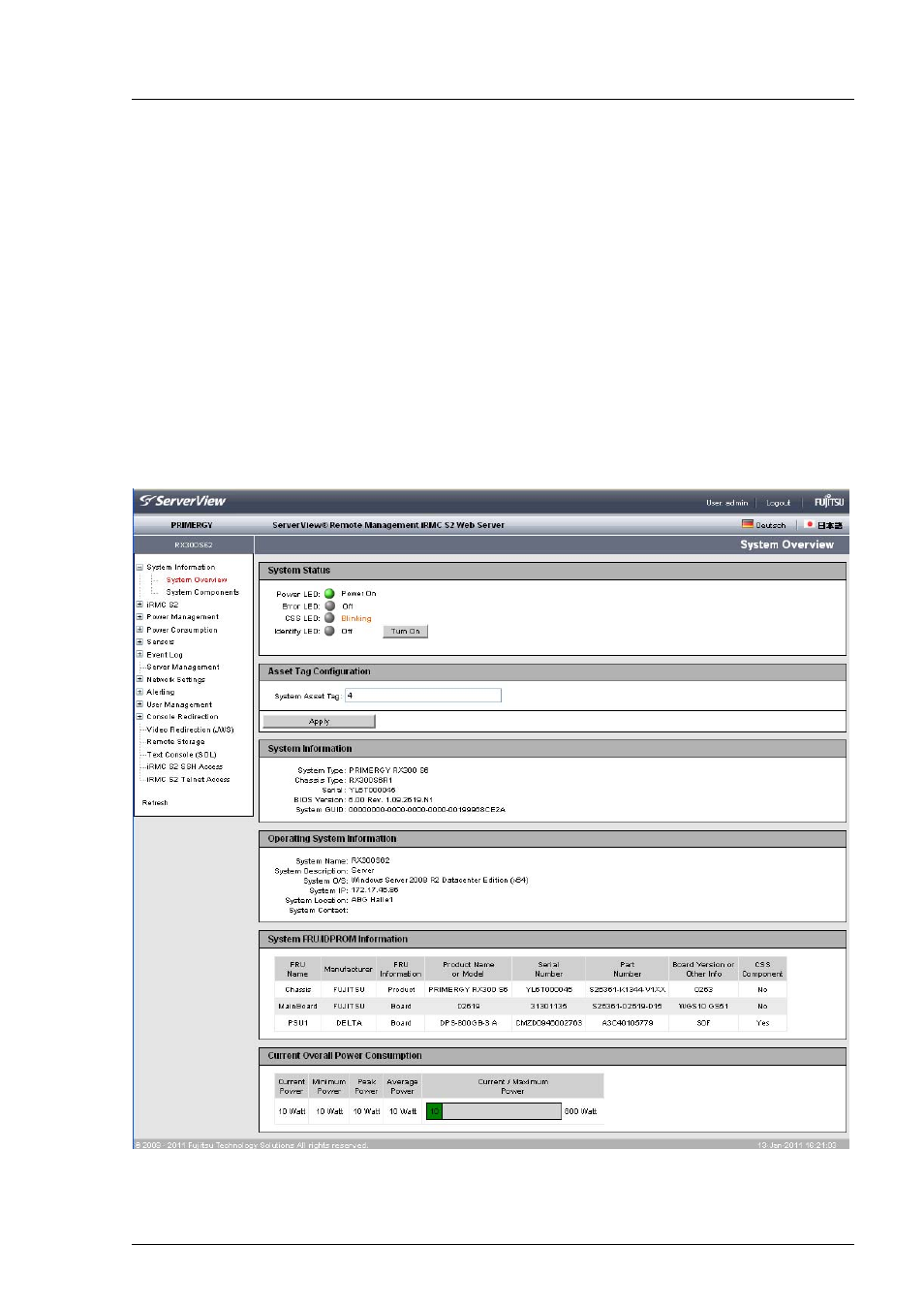Open System Overview in navigation tree
Viewport: 924px width, 1306px height.
pos(197,580)
